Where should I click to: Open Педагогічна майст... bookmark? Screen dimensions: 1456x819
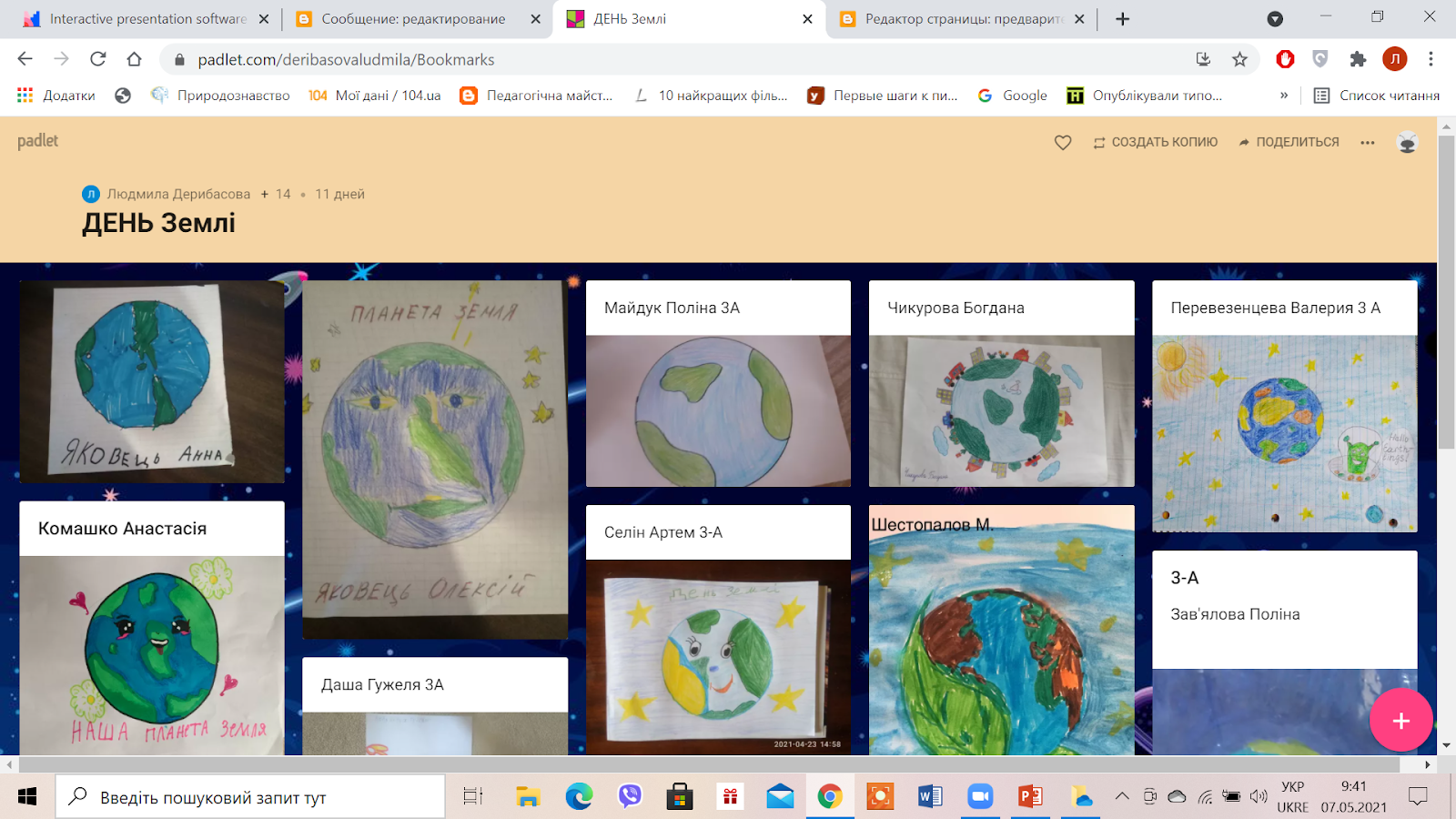pos(537,96)
